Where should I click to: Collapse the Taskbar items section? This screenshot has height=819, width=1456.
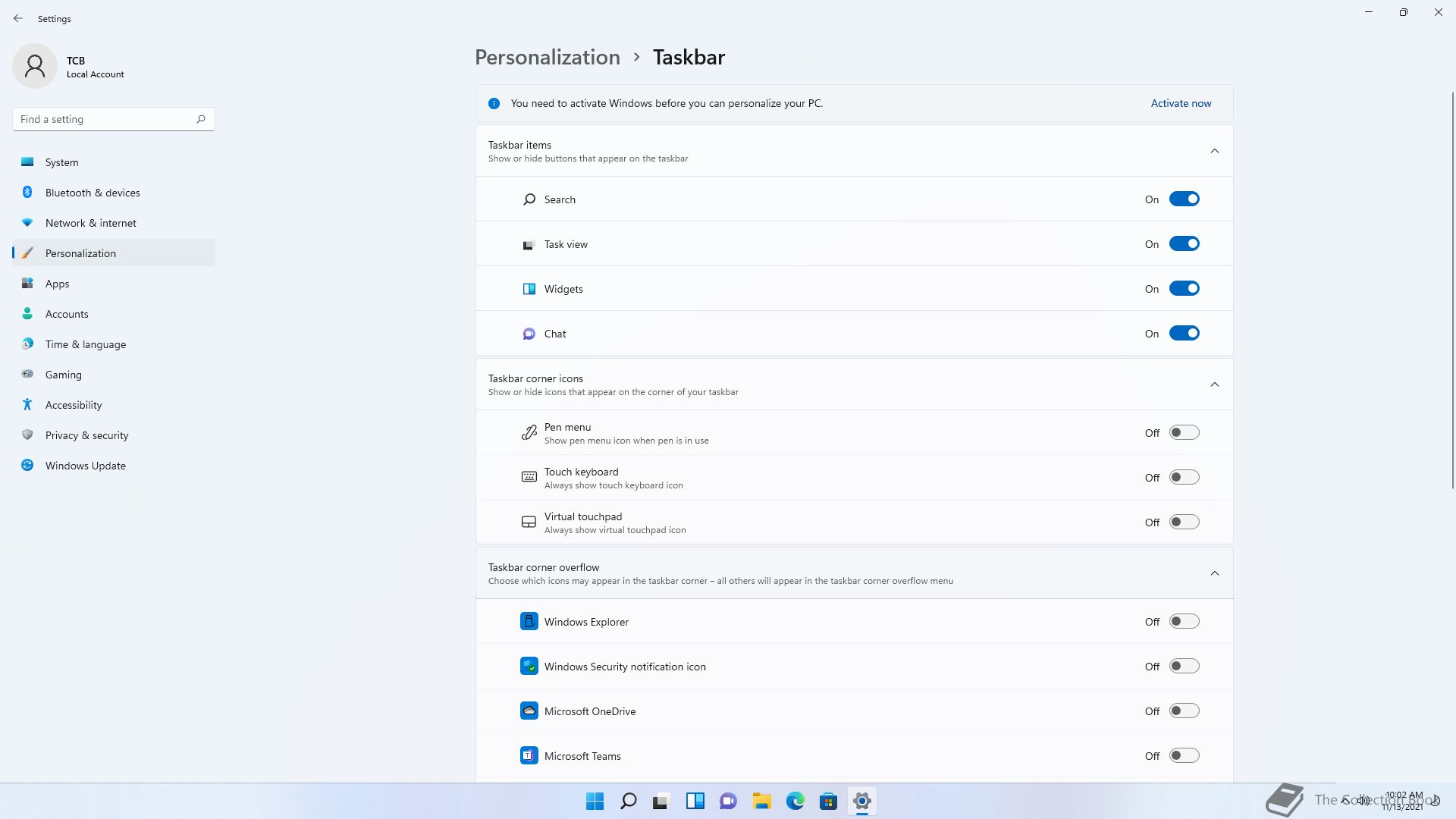[x=1214, y=151]
